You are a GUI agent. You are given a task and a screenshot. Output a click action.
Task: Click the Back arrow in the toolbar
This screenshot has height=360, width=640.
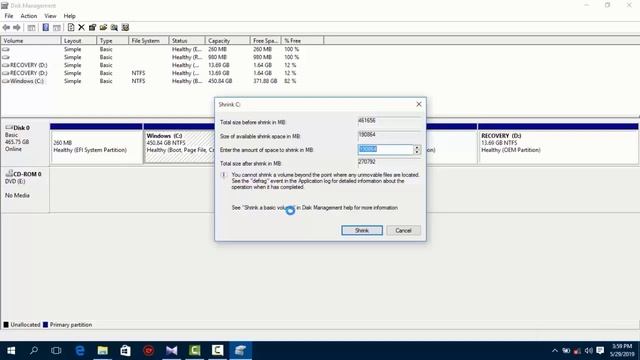(x=6, y=27)
